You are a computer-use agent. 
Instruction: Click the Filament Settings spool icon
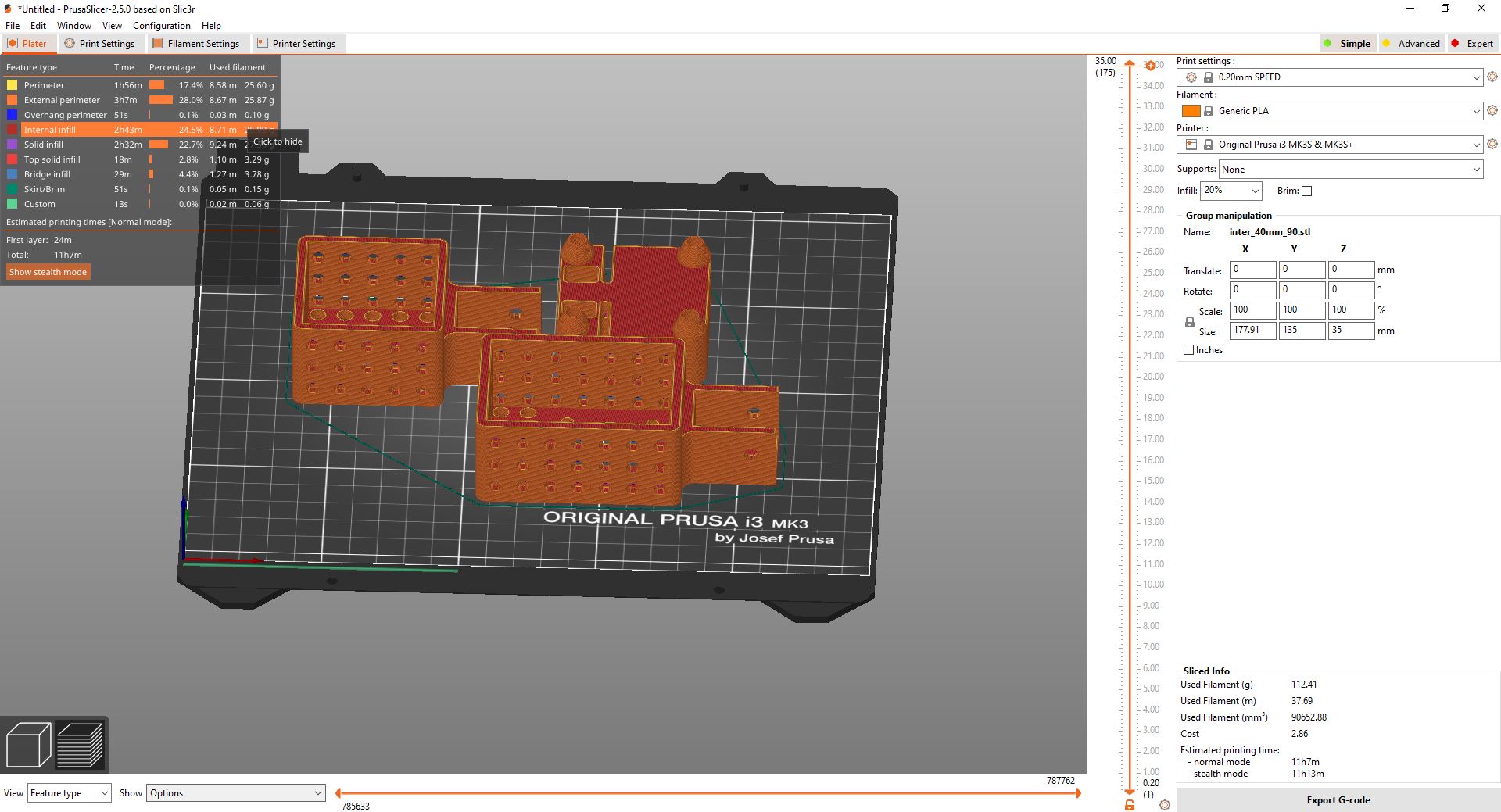[158, 44]
